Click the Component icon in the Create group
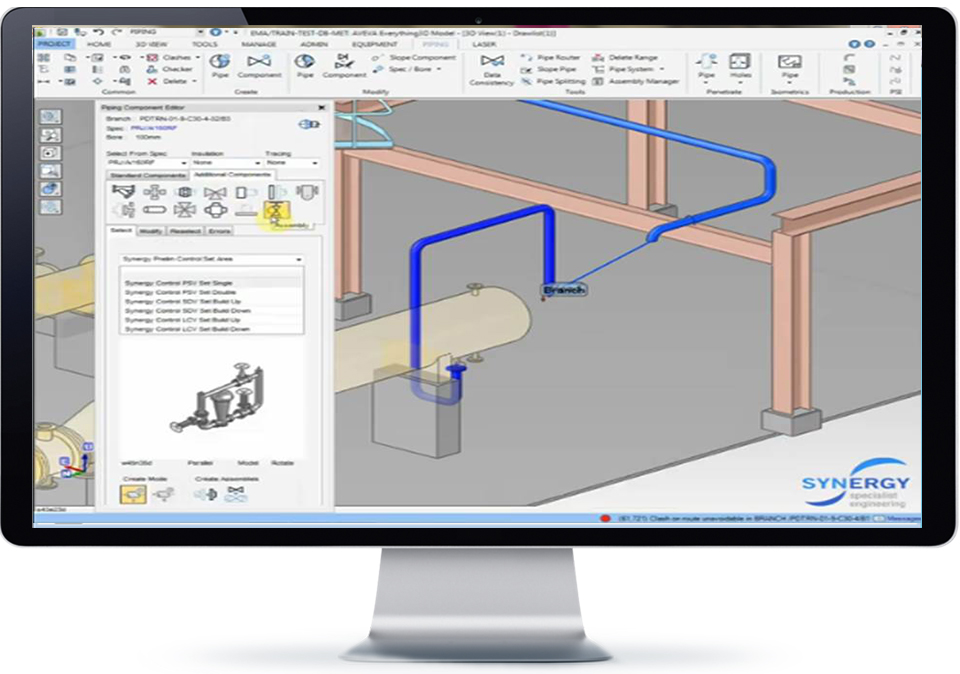 click(x=259, y=64)
